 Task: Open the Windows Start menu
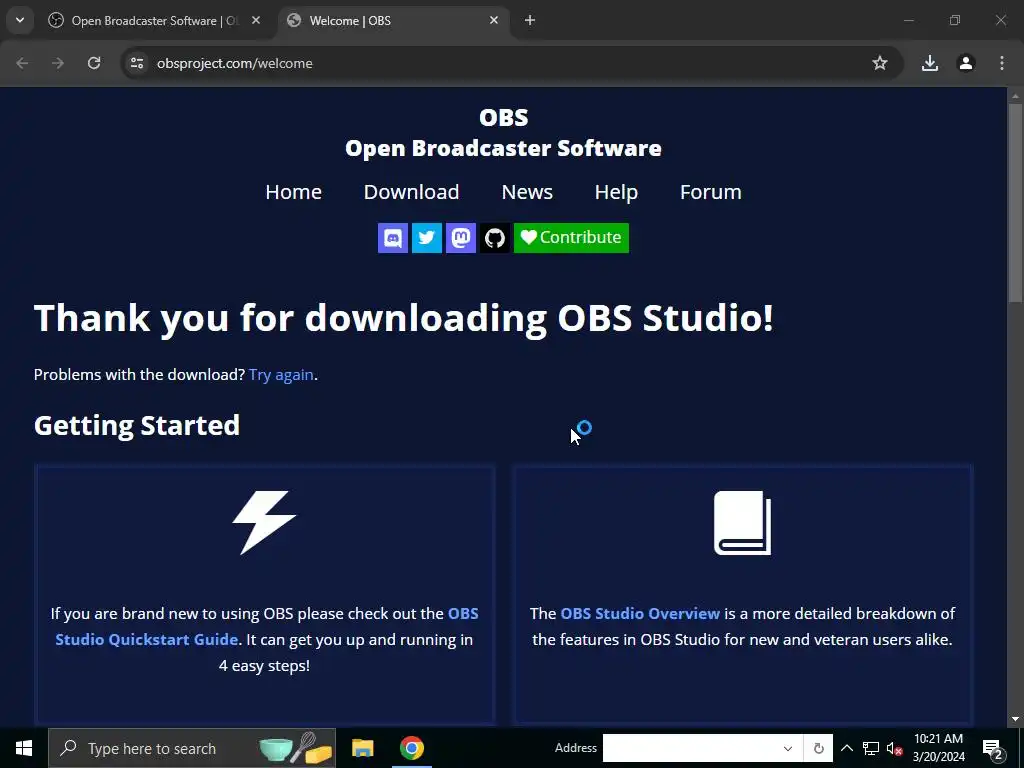click(24, 748)
